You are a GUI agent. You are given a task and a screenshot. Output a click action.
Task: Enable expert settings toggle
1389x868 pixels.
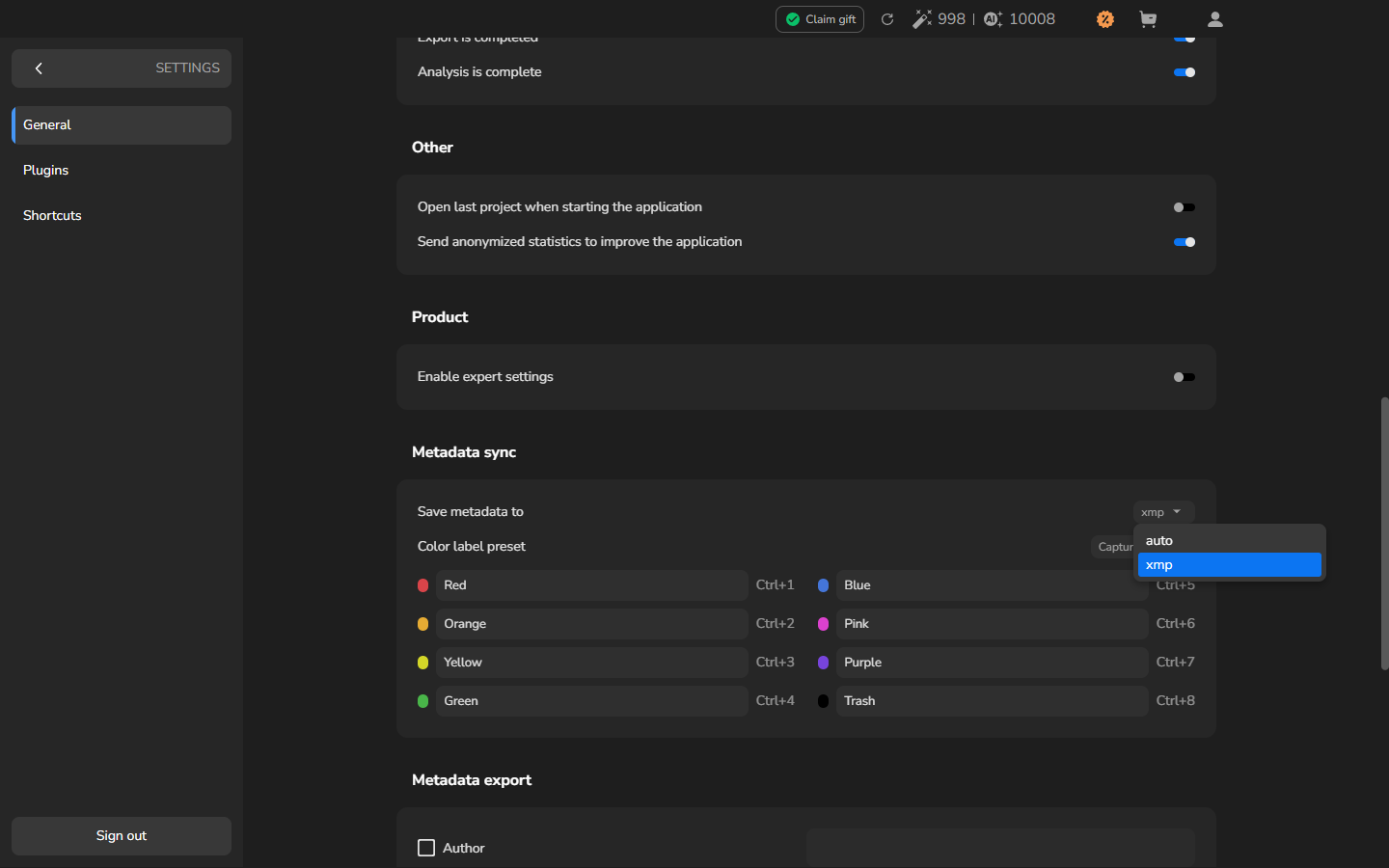coord(1185,377)
